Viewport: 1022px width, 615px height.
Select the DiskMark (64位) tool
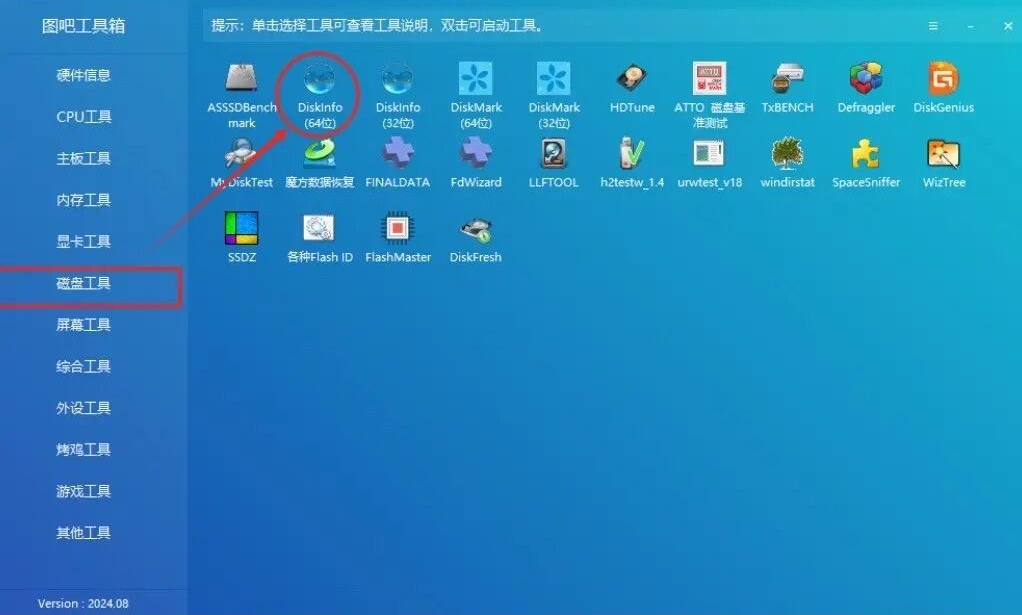(x=476, y=96)
